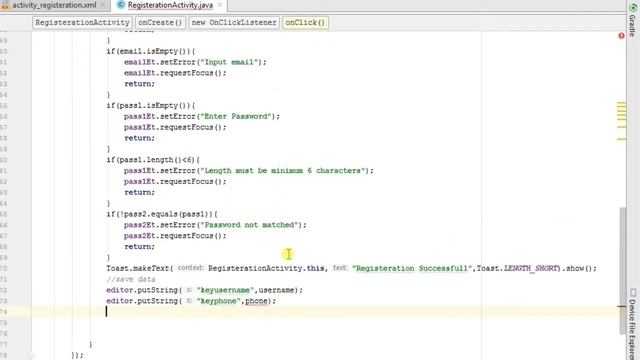The height and width of the screenshot is (360, 640).
Task: Open the Gradle tool window
Action: (633, 20)
